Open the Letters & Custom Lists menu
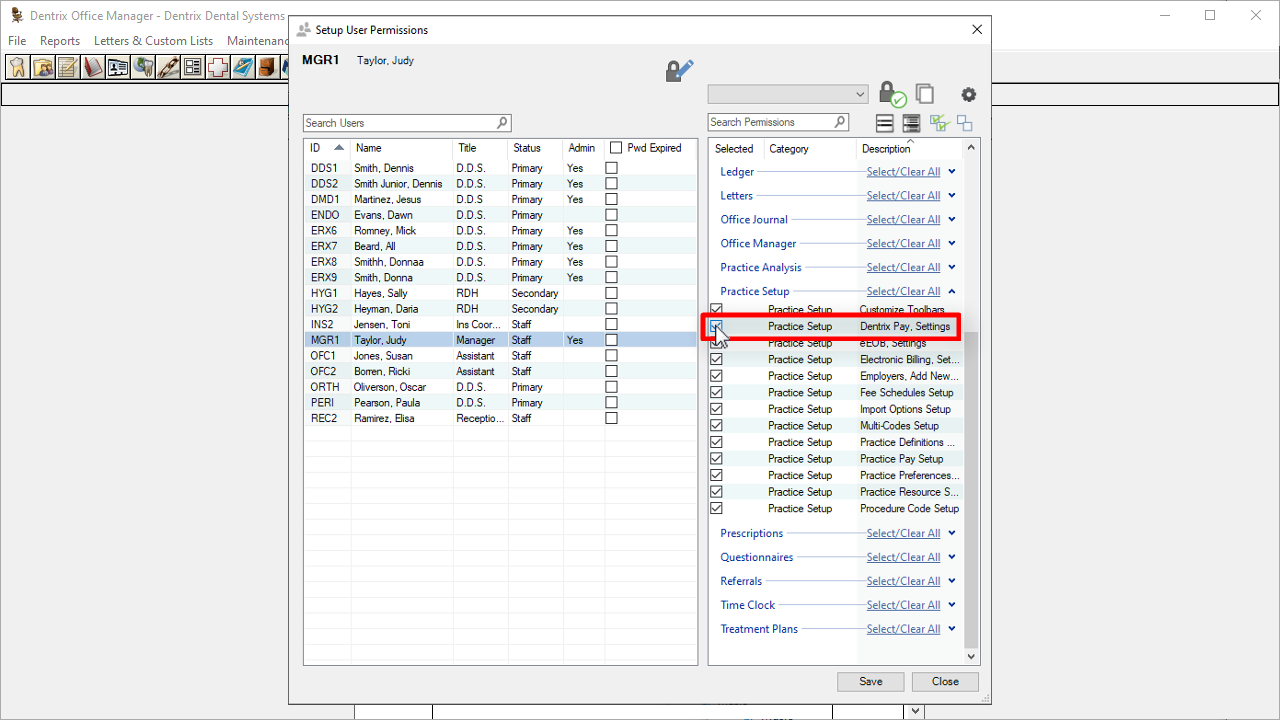Viewport: 1280px width, 720px height. (153, 41)
